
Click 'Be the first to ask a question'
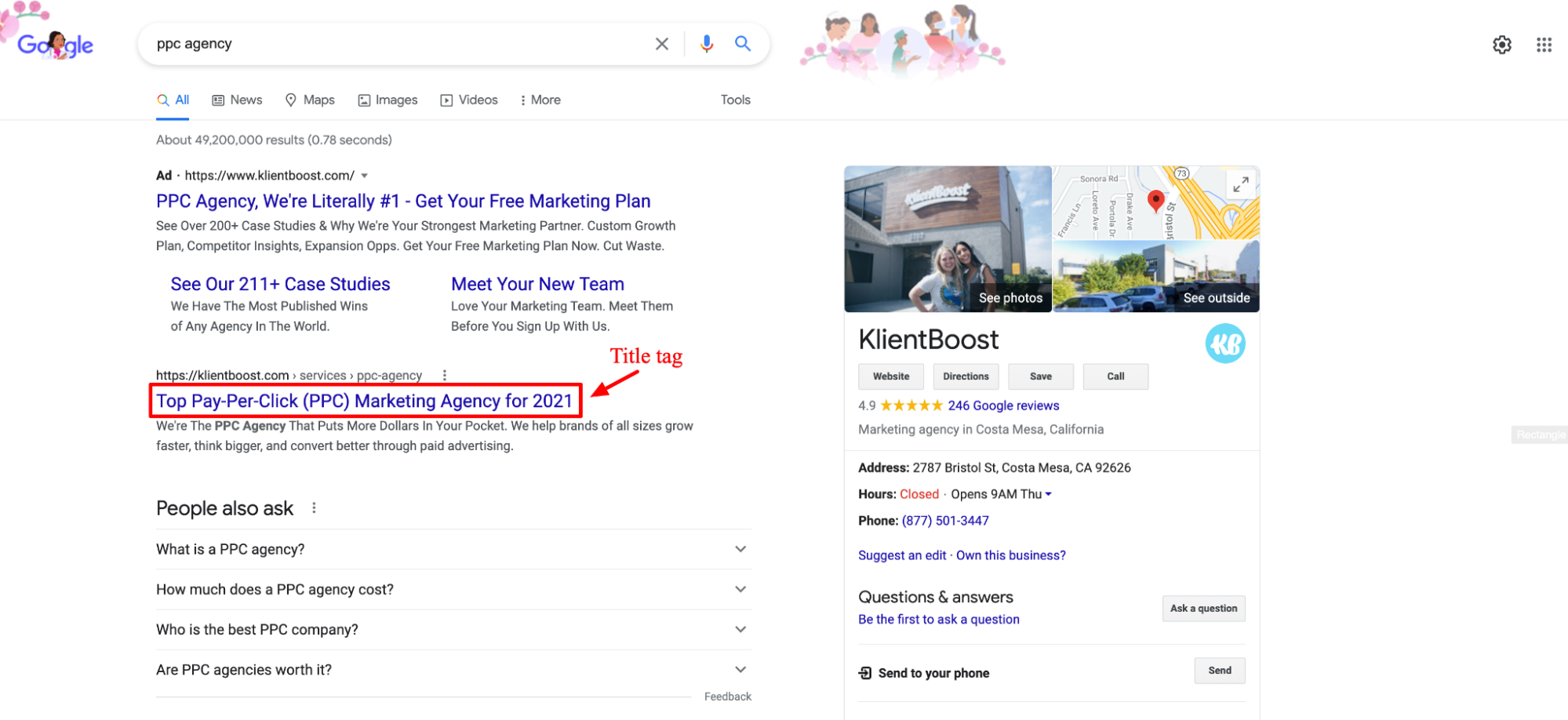pyautogui.click(x=939, y=620)
